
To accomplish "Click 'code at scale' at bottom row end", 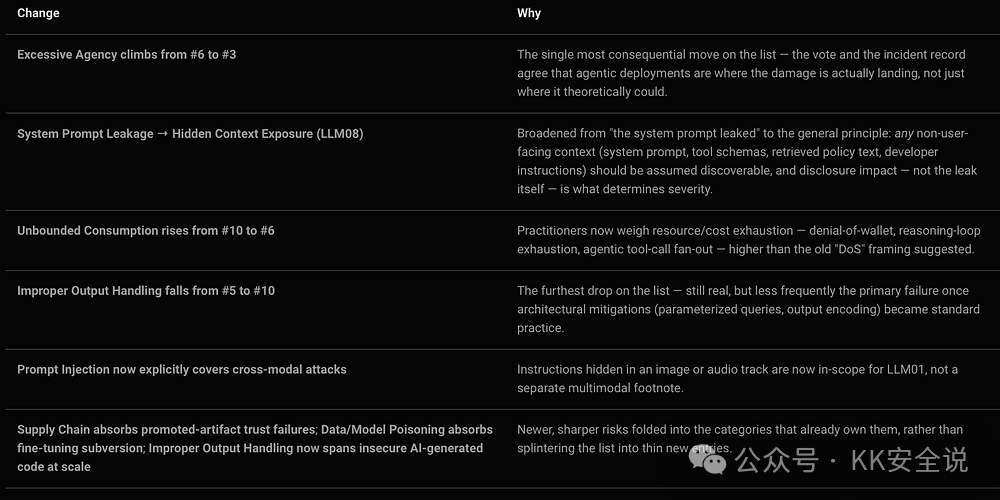I will point(54,467).
